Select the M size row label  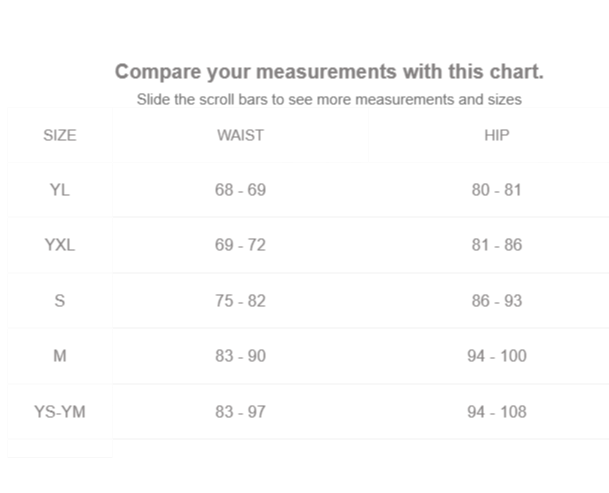pyautogui.click(x=60, y=356)
